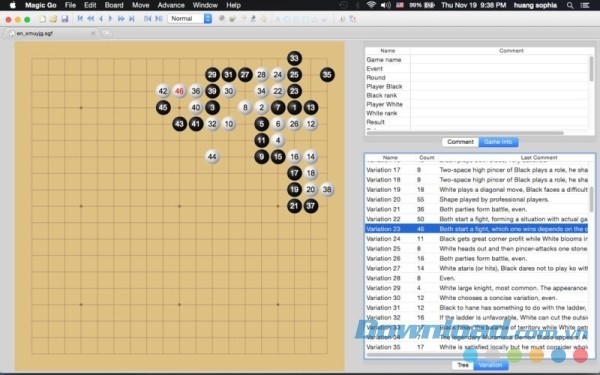
Task: Open the Edit menu
Action: pyautogui.click(x=90, y=5)
